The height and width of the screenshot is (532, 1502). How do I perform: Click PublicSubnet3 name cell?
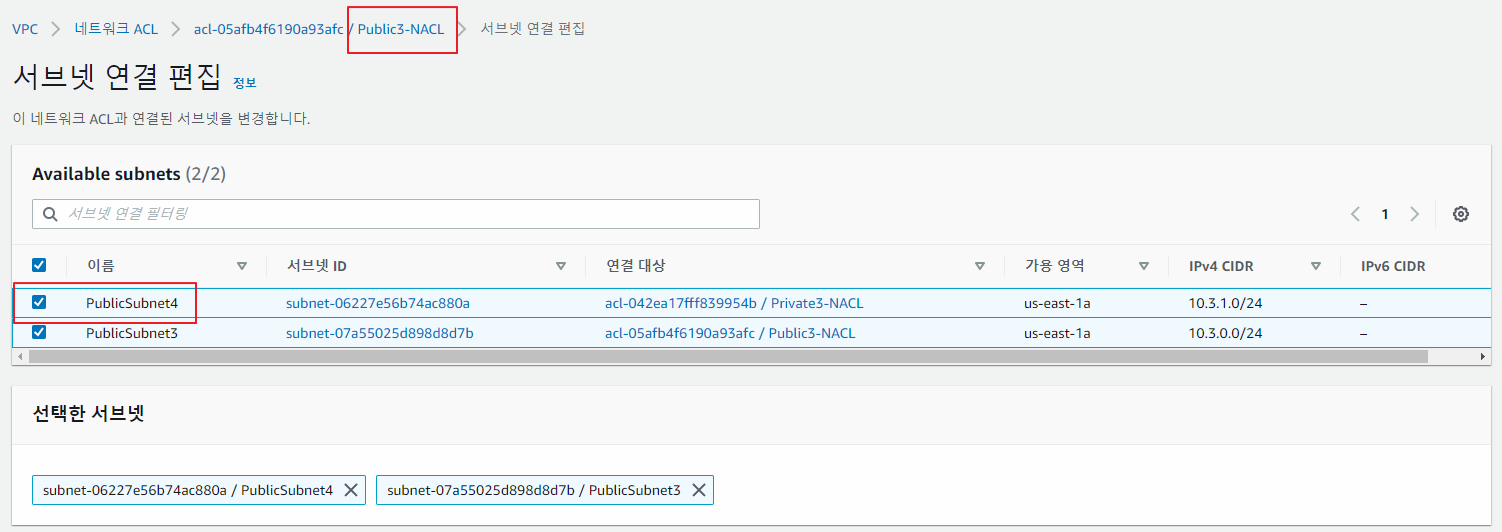click(x=132, y=333)
